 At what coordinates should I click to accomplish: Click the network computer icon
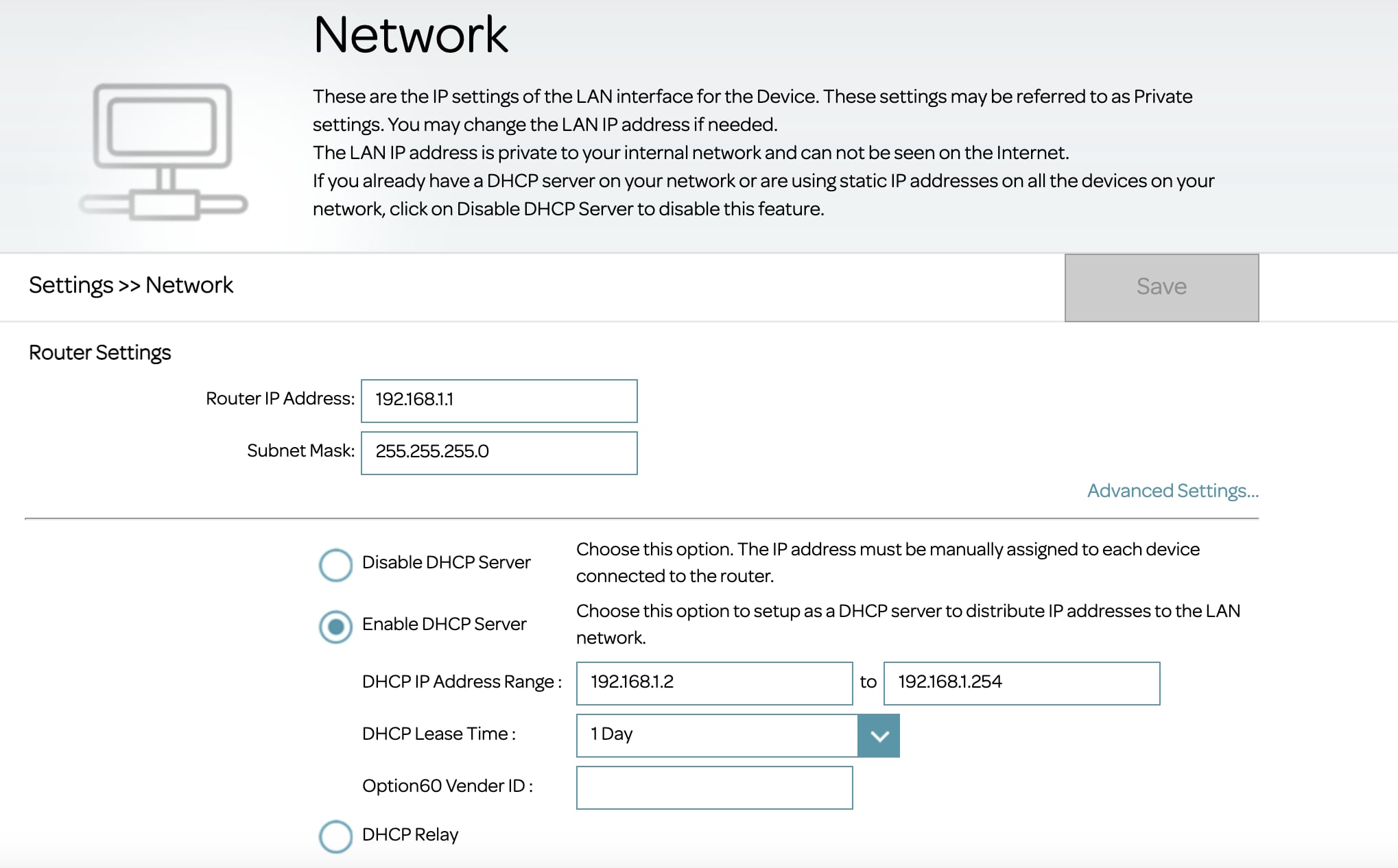point(163,152)
